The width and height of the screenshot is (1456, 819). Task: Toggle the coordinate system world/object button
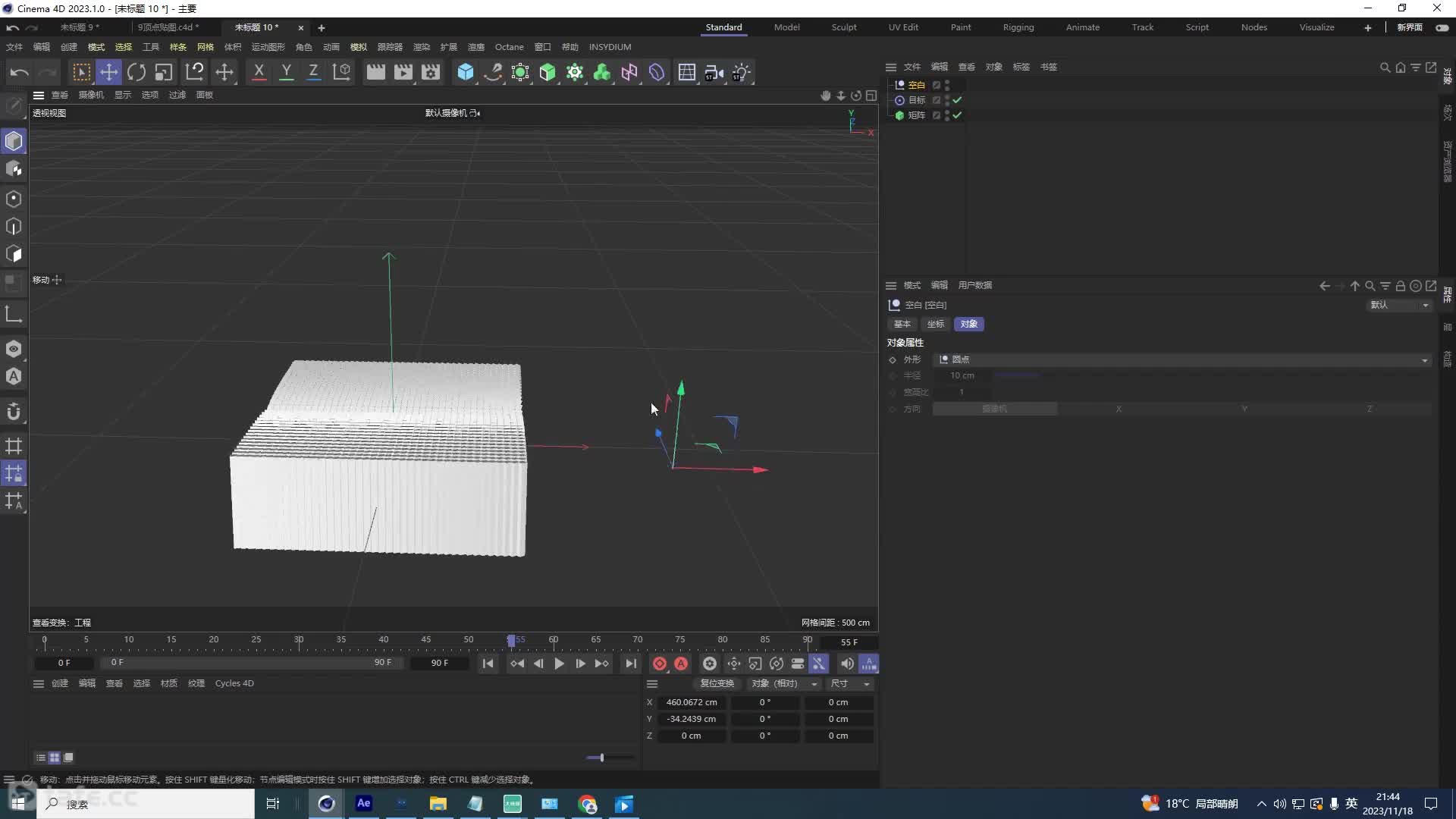pos(342,72)
